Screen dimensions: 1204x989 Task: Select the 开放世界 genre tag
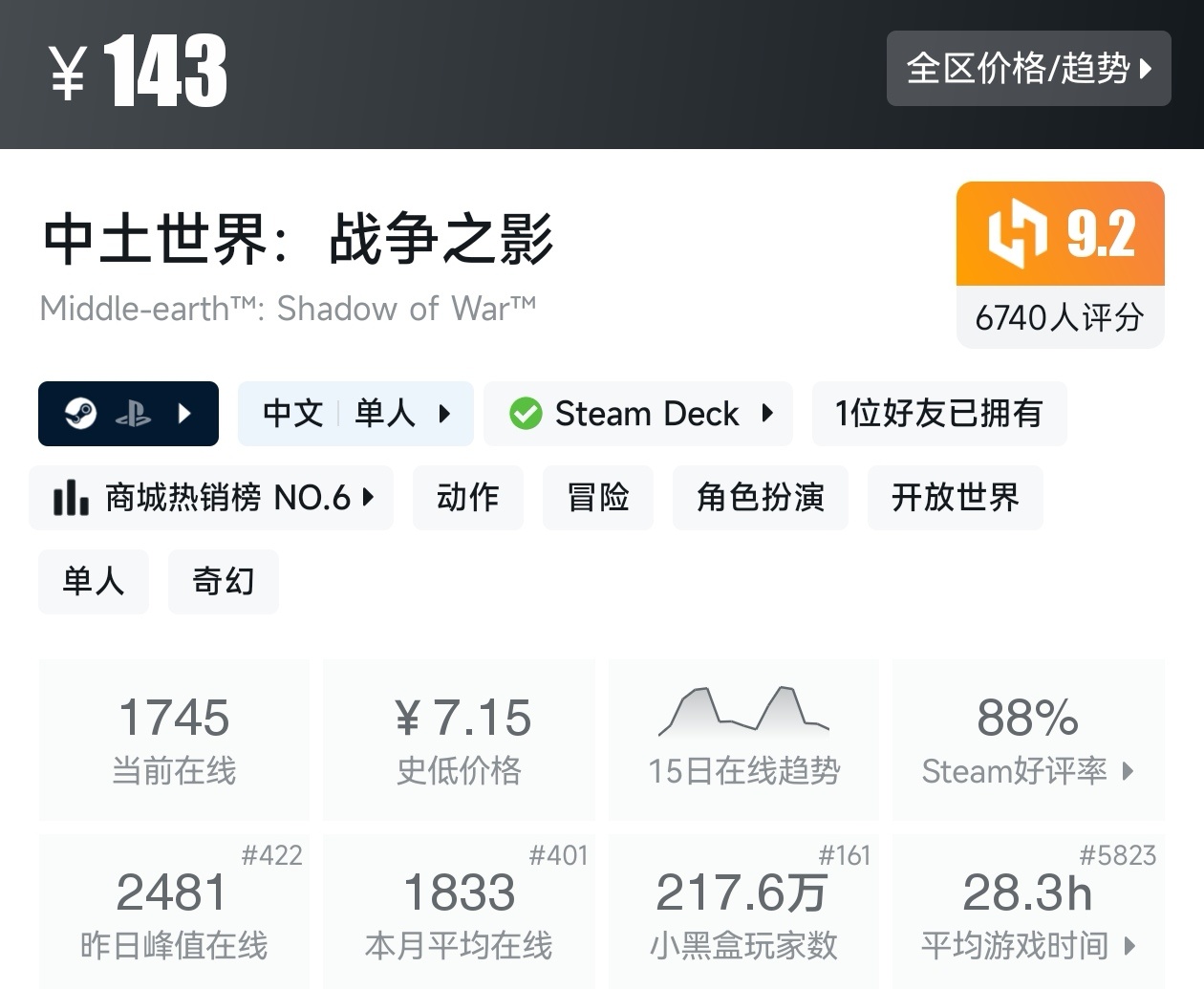[956, 497]
